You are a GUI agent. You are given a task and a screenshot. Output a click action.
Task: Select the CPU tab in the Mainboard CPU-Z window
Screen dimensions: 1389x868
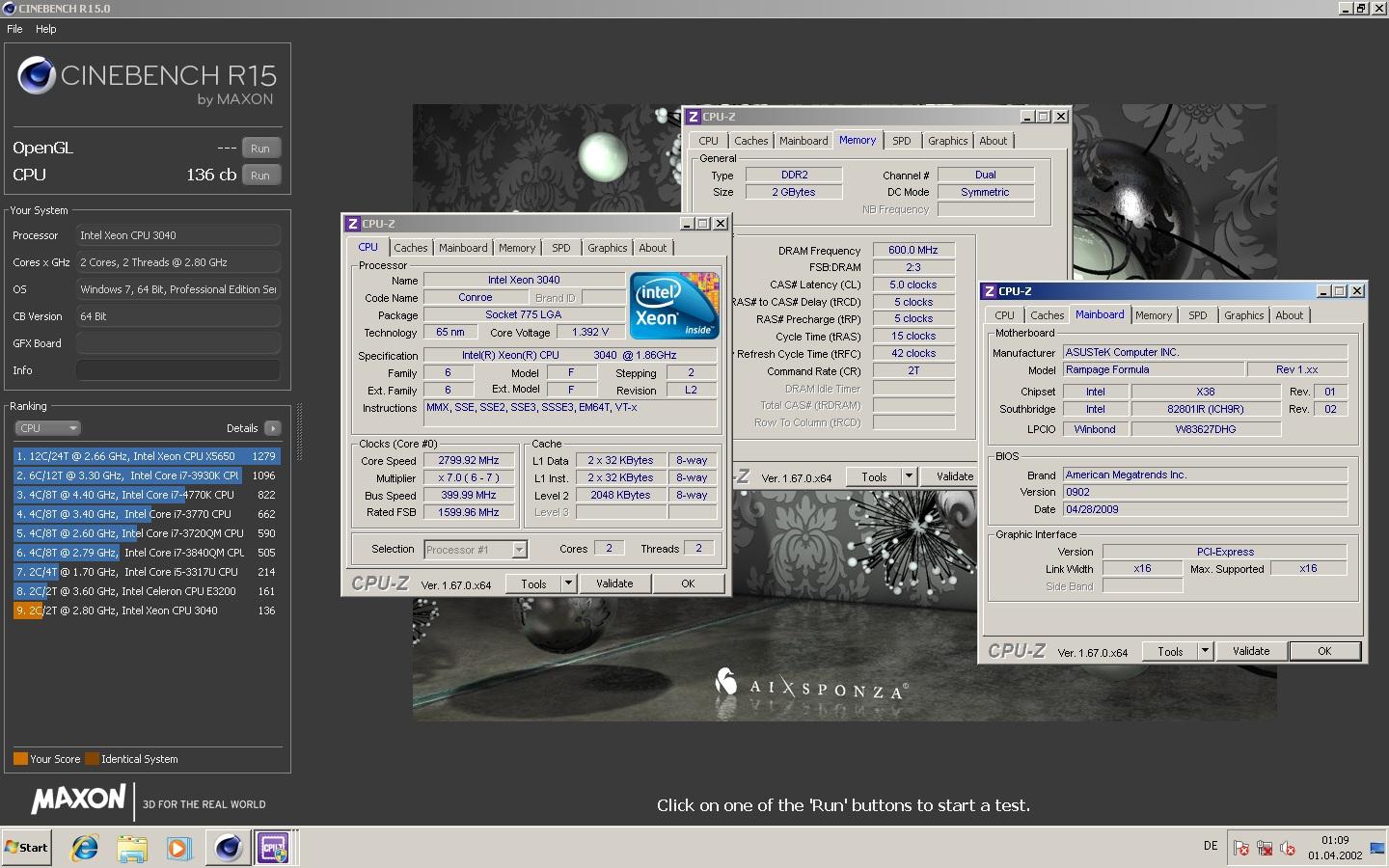click(x=1005, y=315)
